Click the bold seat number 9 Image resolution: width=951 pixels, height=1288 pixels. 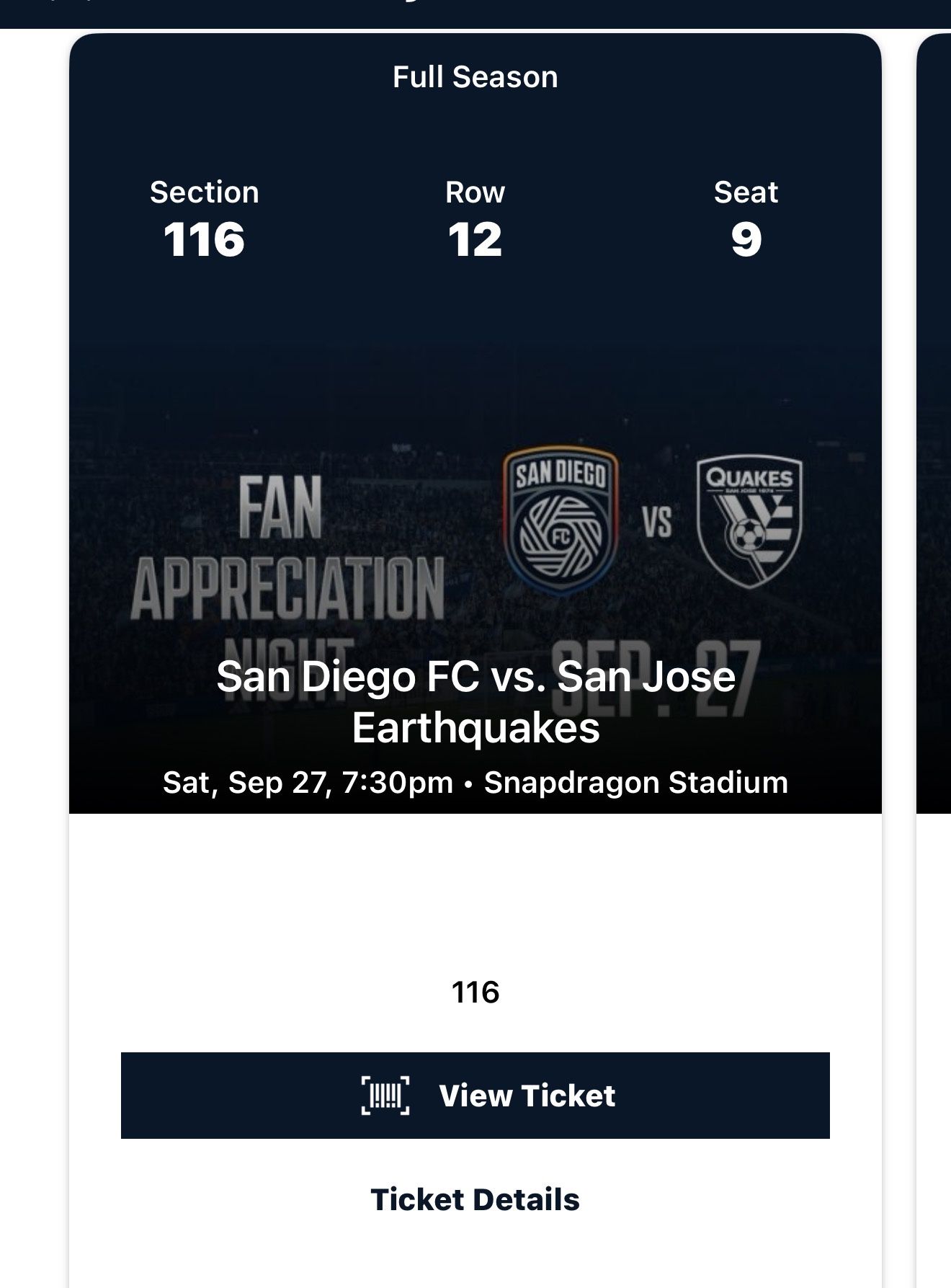746,239
